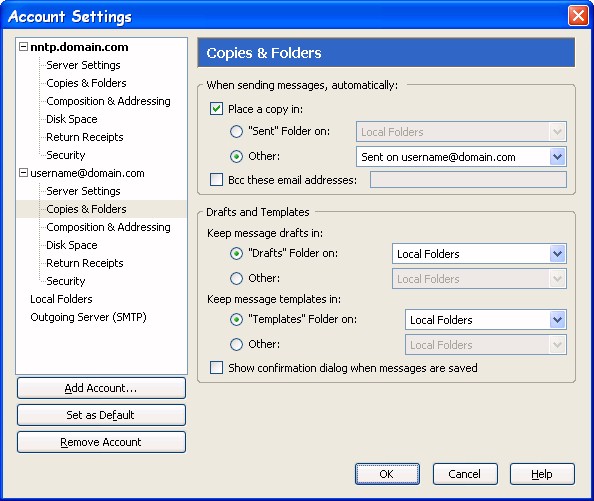Screen dimensions: 594x501
Task: Close the Account Settings dialog window
Action: [x=578, y=16]
